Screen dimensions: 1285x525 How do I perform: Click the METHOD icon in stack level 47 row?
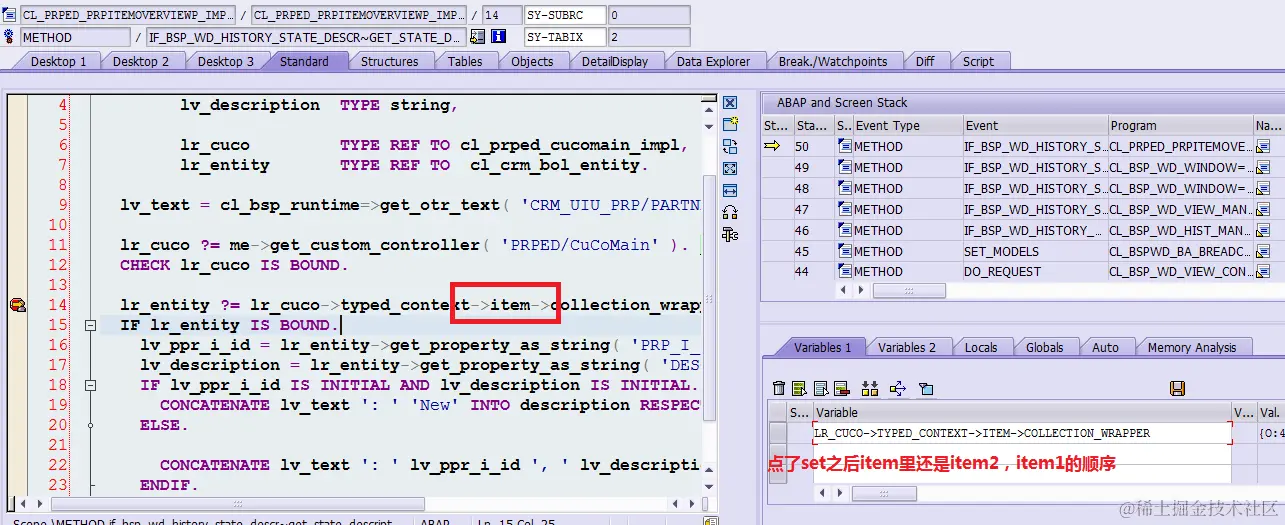coord(845,210)
